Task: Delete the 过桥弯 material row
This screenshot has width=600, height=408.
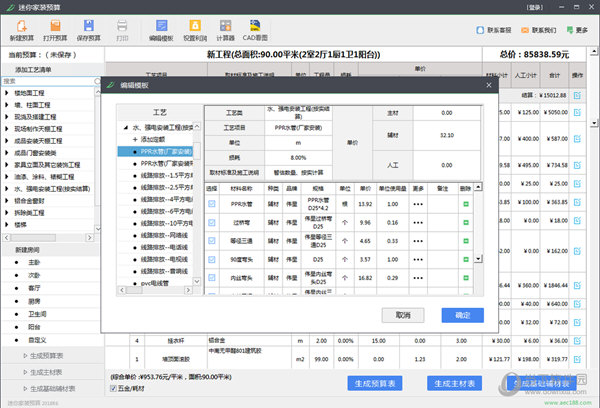Action: (x=466, y=222)
